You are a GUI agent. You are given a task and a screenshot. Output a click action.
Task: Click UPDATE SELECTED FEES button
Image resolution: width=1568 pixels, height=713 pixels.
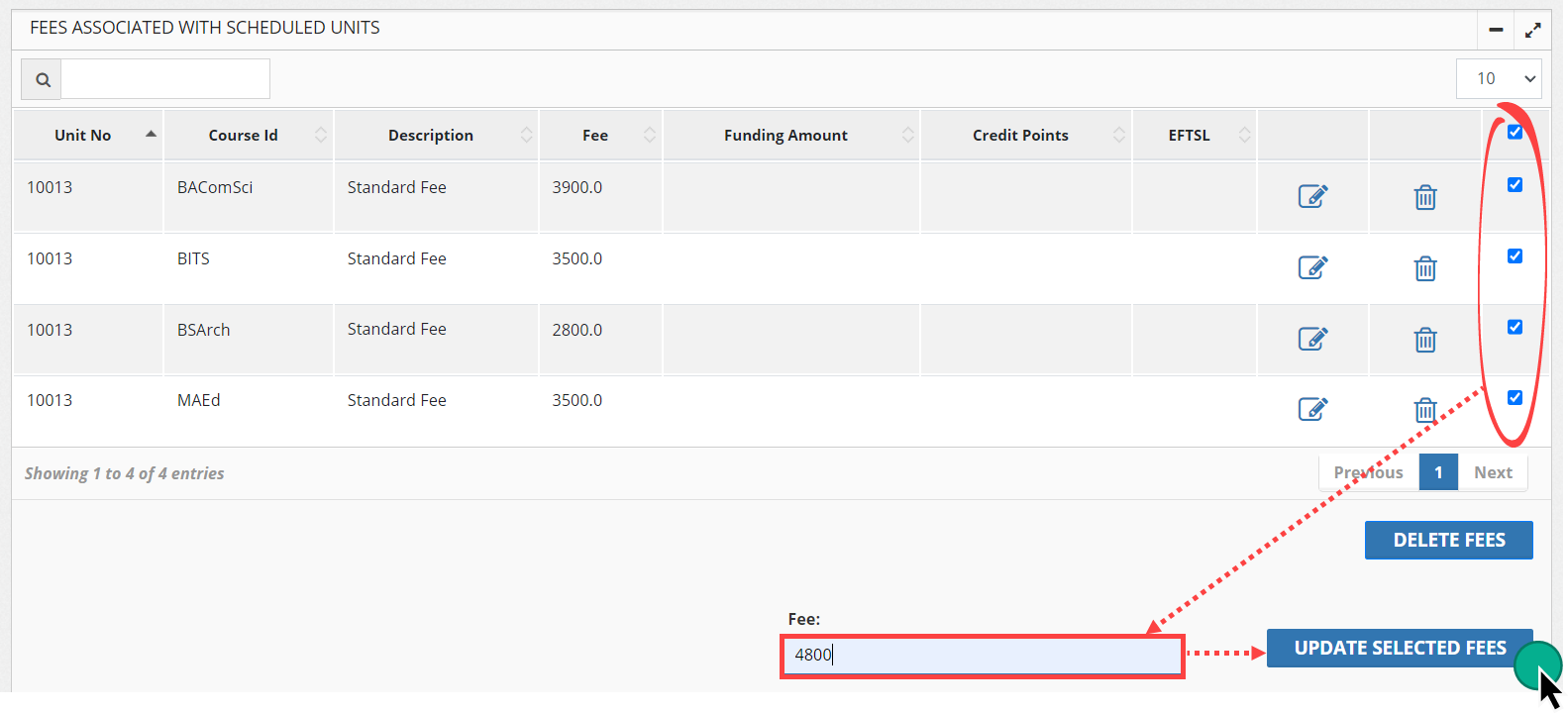pos(1399,648)
